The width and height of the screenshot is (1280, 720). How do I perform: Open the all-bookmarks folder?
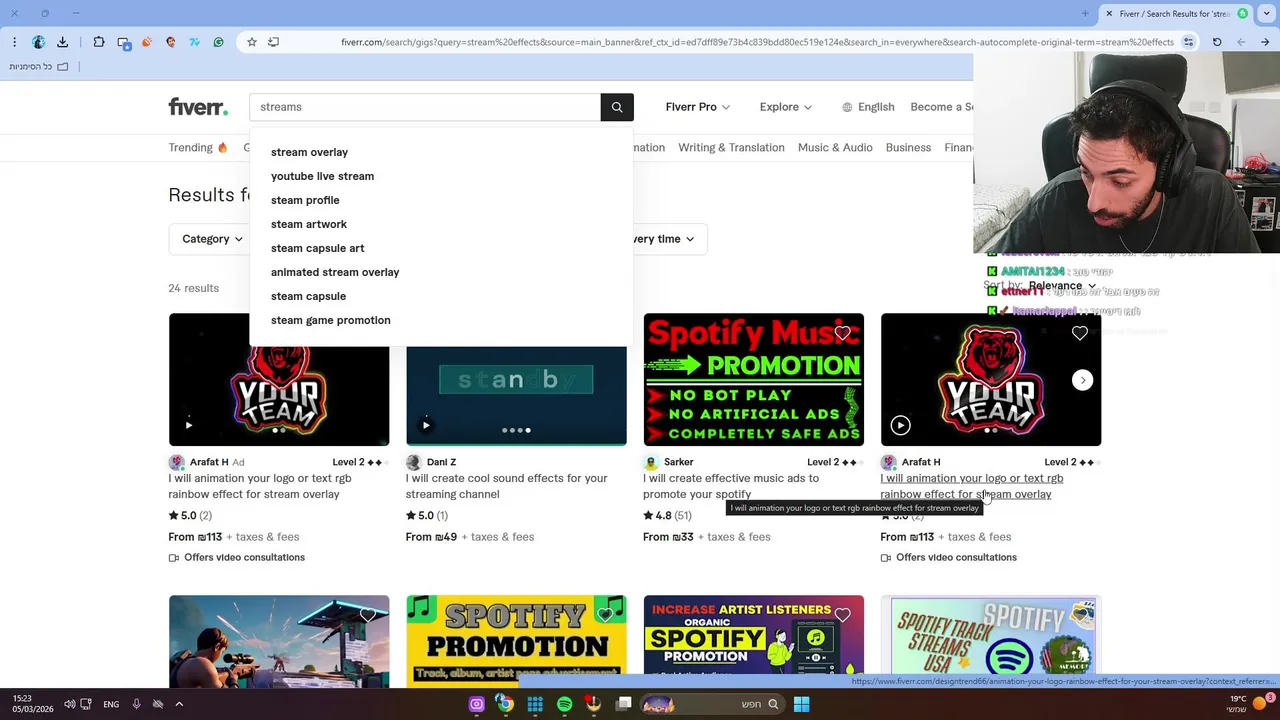[39, 66]
